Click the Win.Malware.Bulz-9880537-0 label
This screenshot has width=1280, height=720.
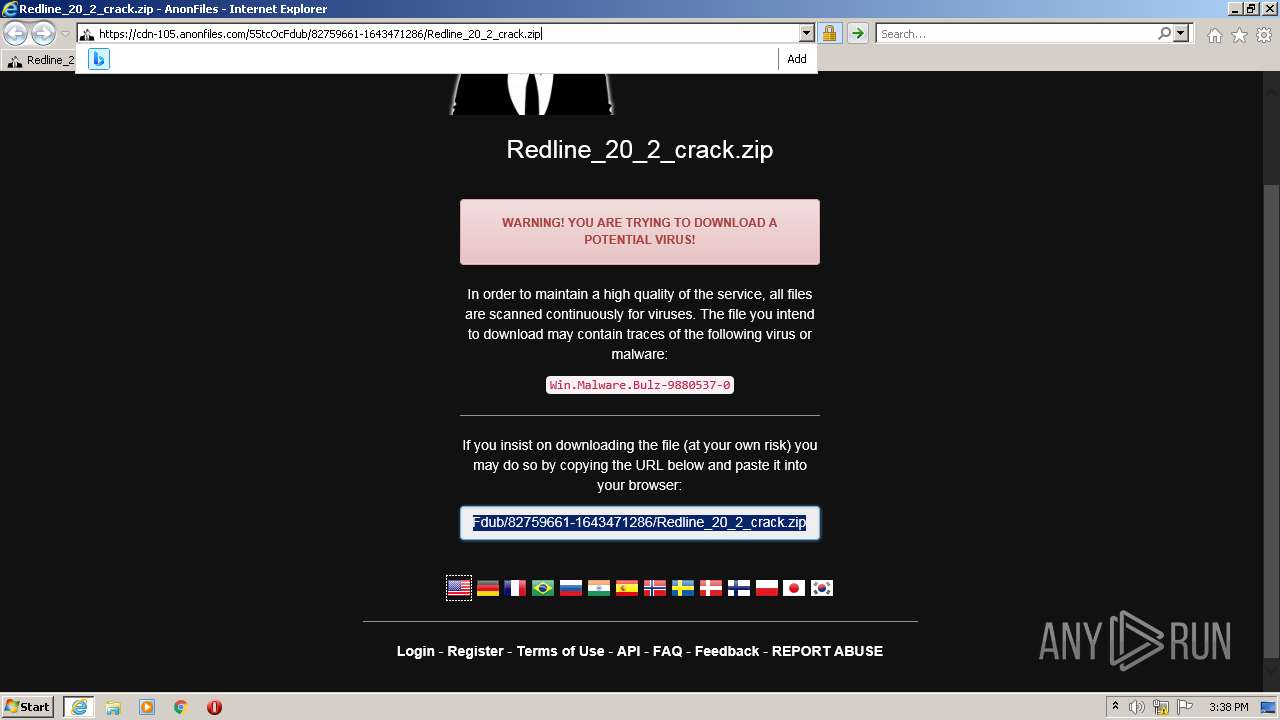pyautogui.click(x=640, y=385)
